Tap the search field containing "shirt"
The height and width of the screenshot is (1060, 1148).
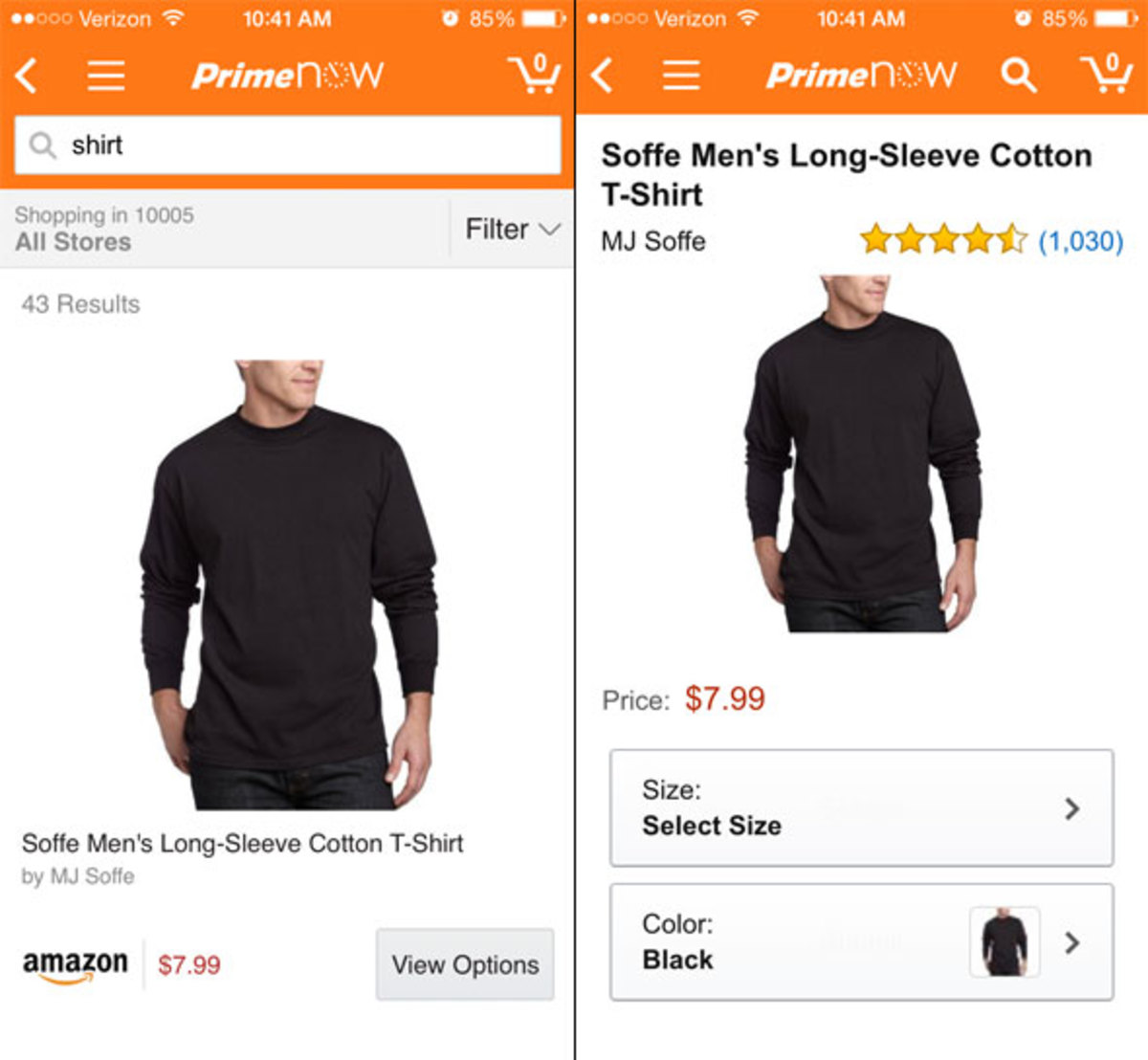click(x=287, y=145)
